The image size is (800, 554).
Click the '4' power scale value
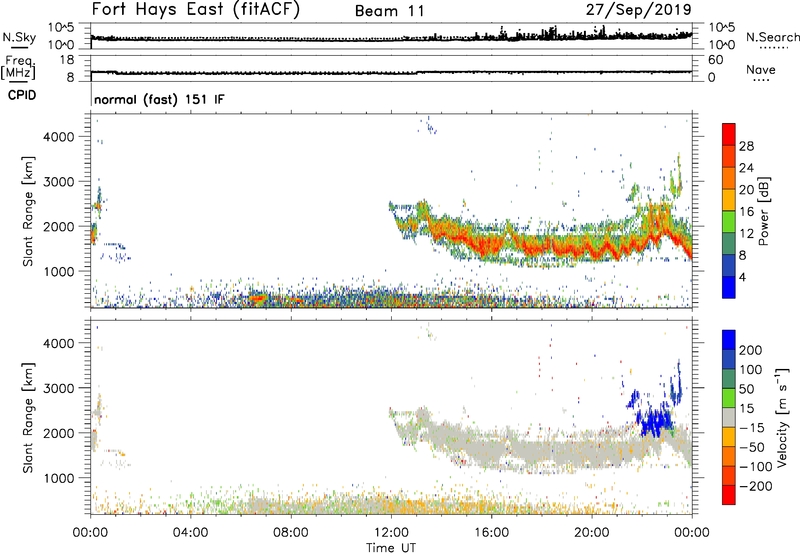742,277
